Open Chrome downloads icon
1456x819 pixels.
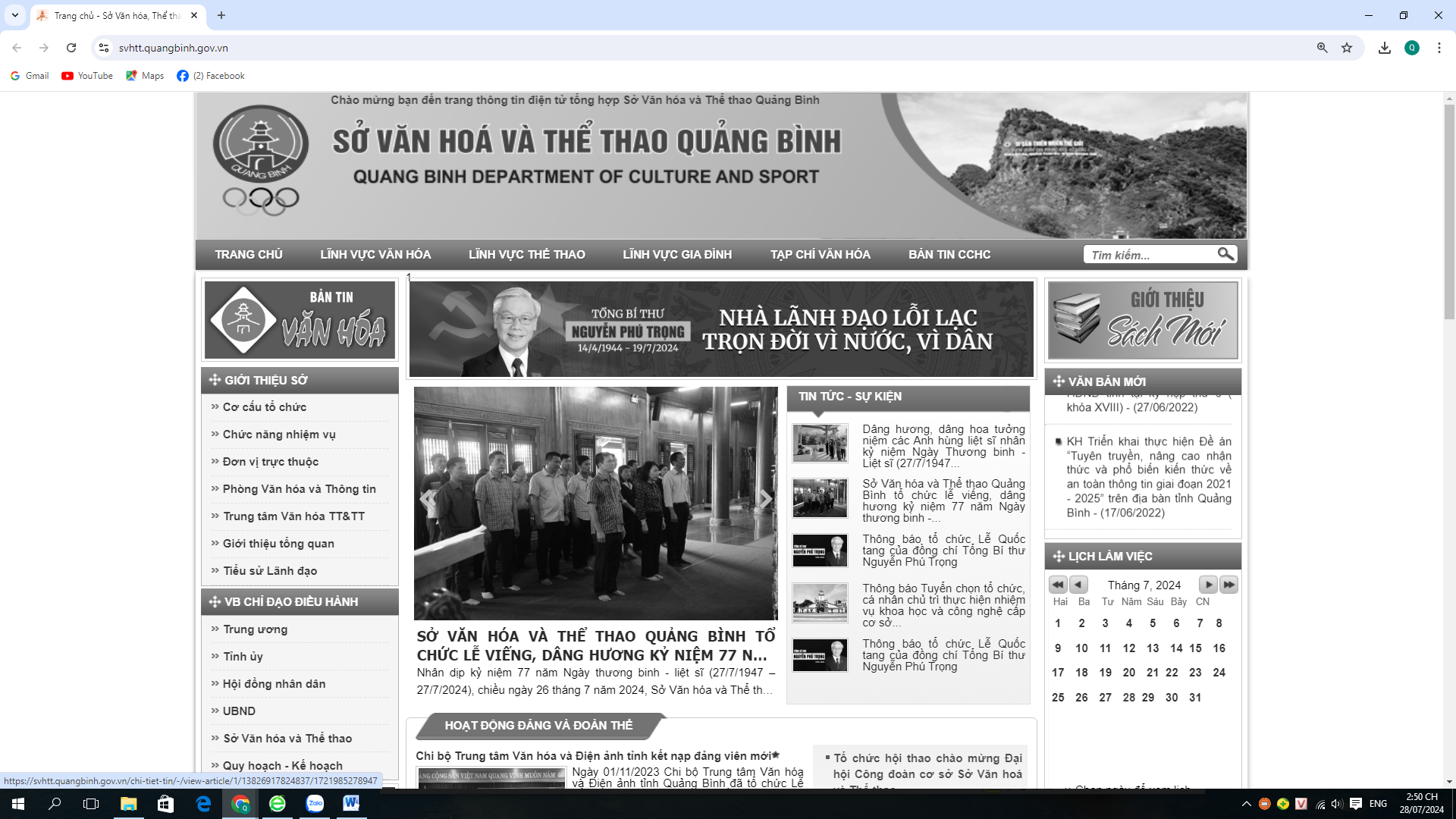pyautogui.click(x=1385, y=48)
